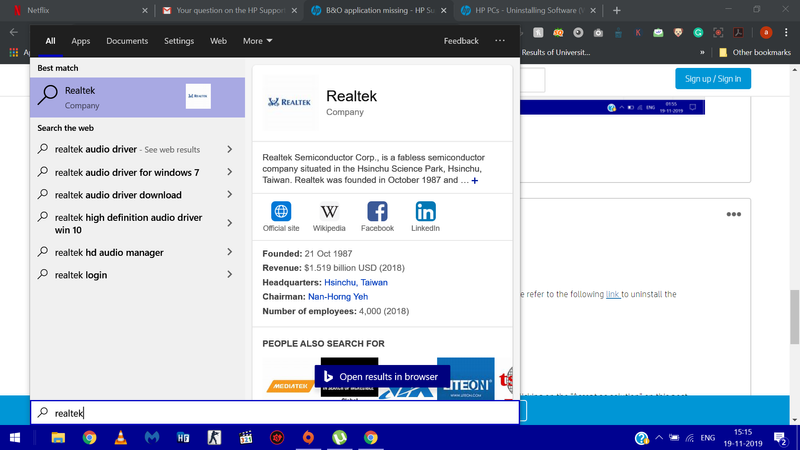
Task: Open the more options ellipsis in search panel
Action: (x=500, y=41)
